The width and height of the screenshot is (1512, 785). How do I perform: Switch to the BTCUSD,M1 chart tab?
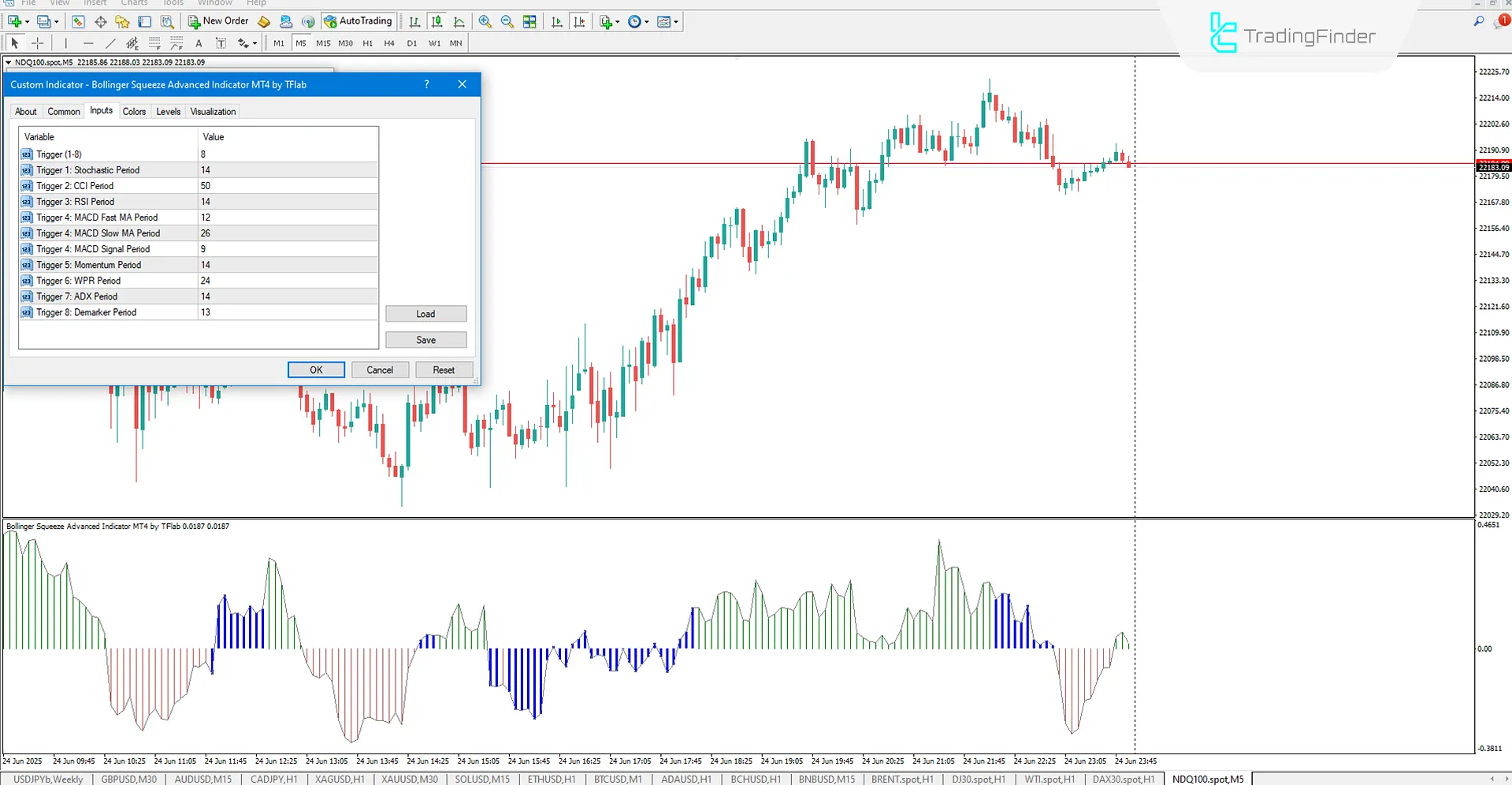point(618,779)
